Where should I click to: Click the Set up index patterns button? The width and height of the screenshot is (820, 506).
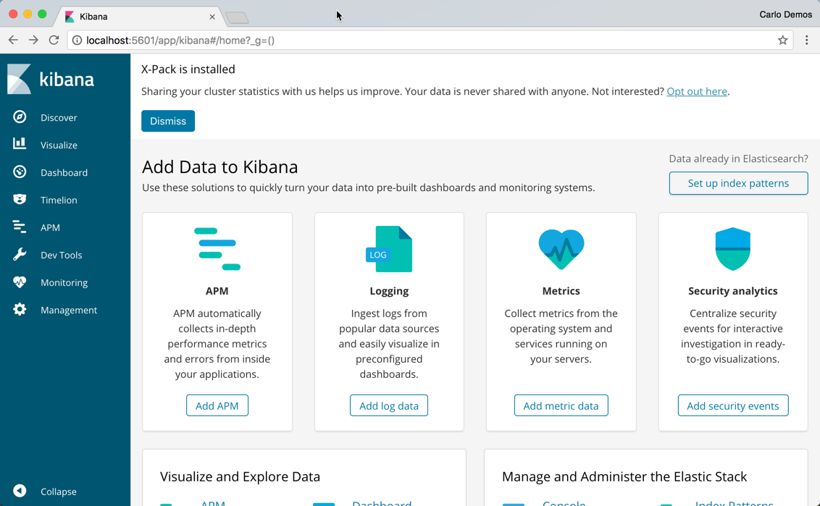click(738, 183)
